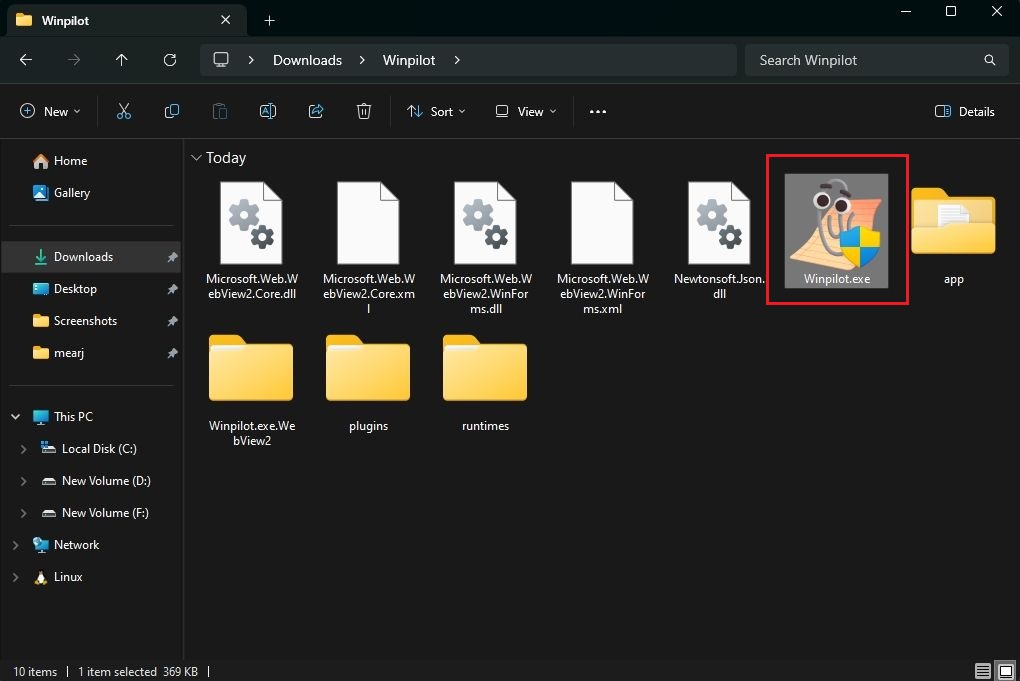Viewport: 1020px width, 681px height.
Task: Select Microsoft.Web.WebView2.WinForms.xml file
Action: click(x=603, y=248)
